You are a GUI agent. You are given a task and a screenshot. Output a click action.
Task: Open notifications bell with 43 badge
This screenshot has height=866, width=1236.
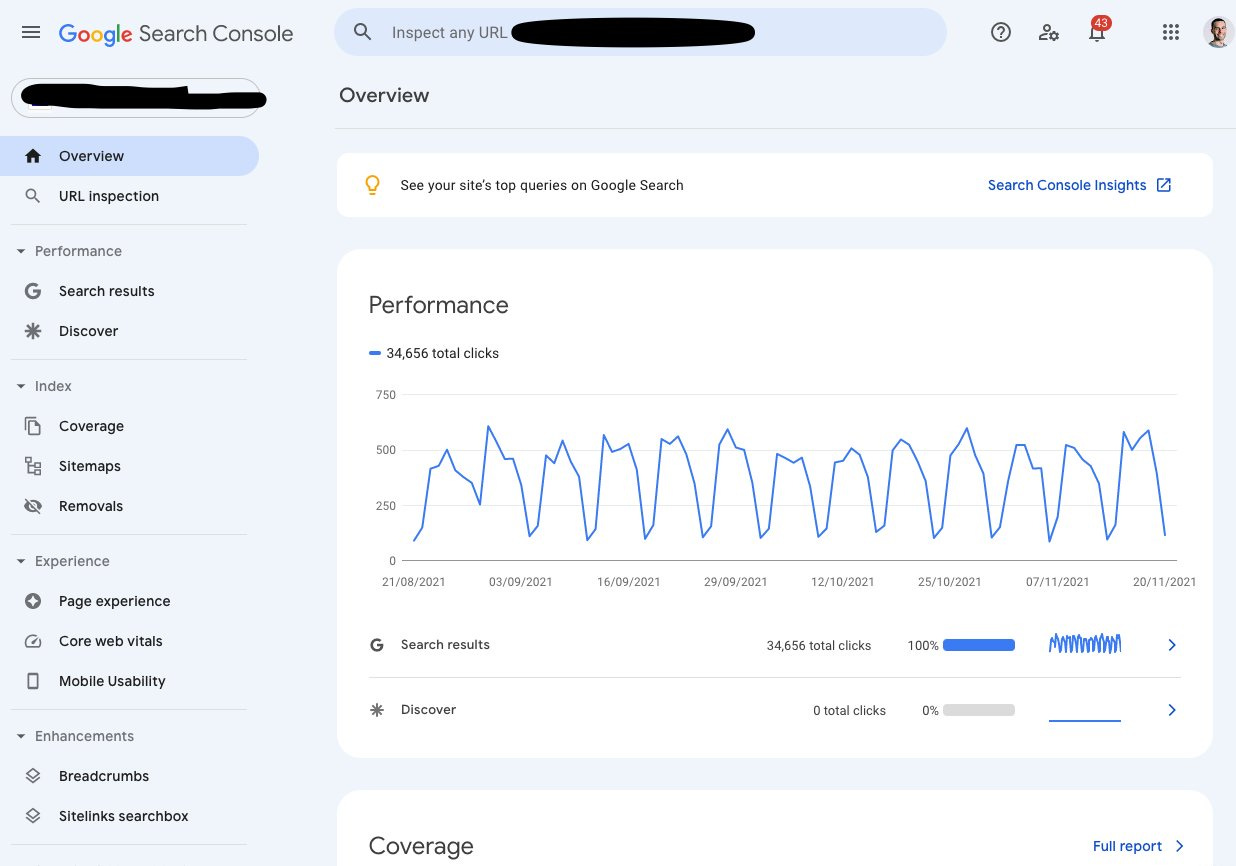coord(1097,30)
